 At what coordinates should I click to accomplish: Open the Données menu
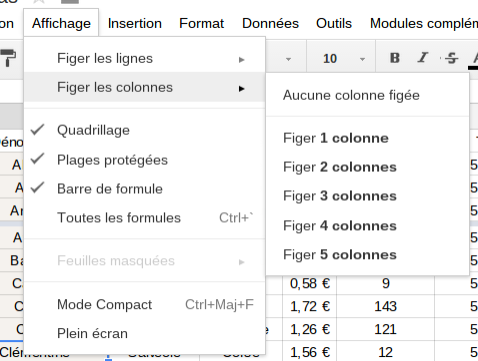coord(270,23)
